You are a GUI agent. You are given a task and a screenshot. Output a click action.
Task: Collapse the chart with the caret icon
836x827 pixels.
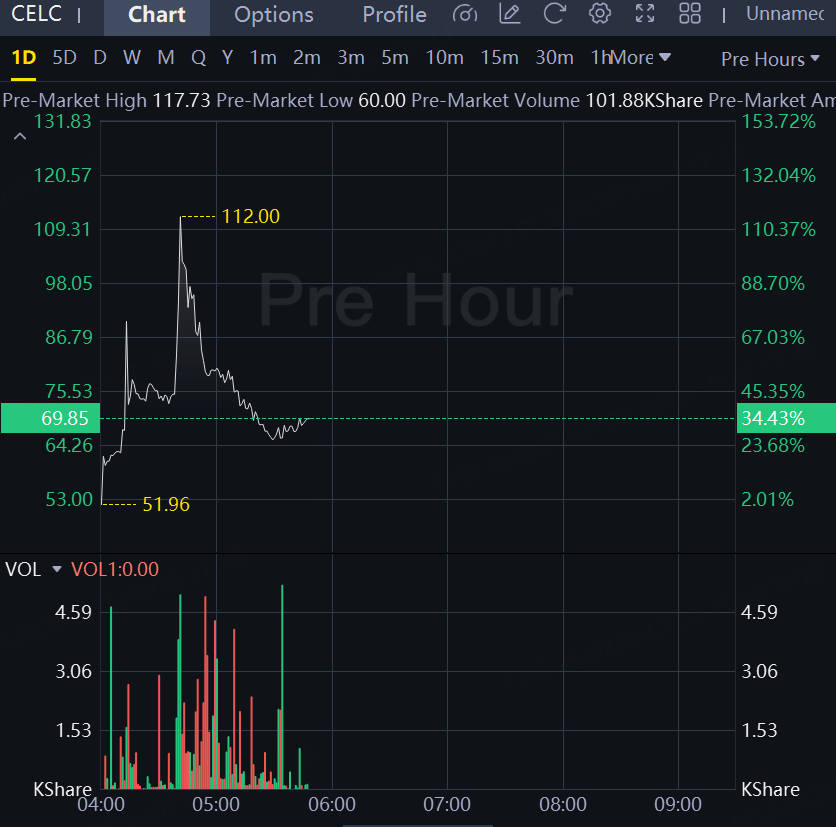(x=20, y=137)
